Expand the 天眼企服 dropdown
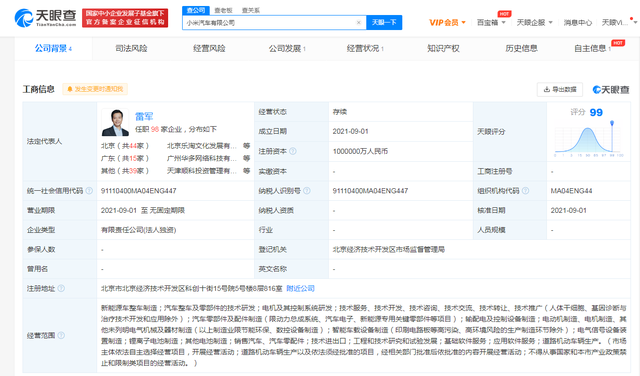640x376 pixels. [x=534, y=22]
